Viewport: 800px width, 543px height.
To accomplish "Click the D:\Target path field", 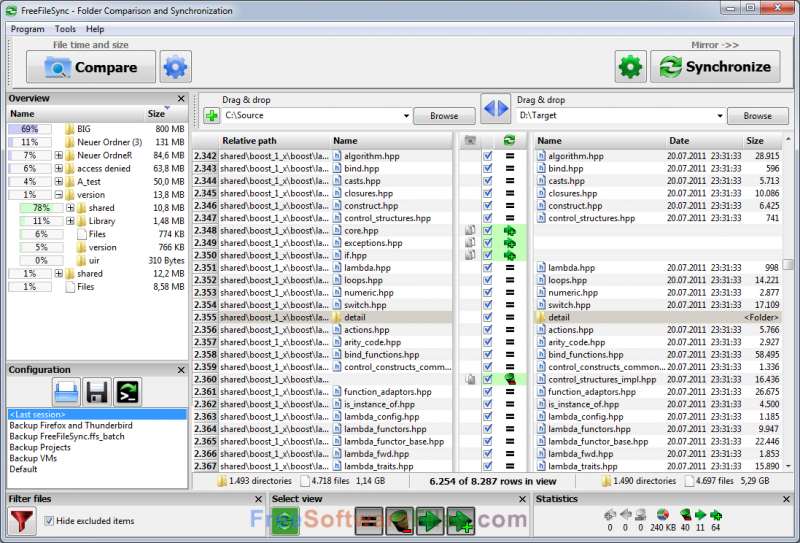I will 615,116.
